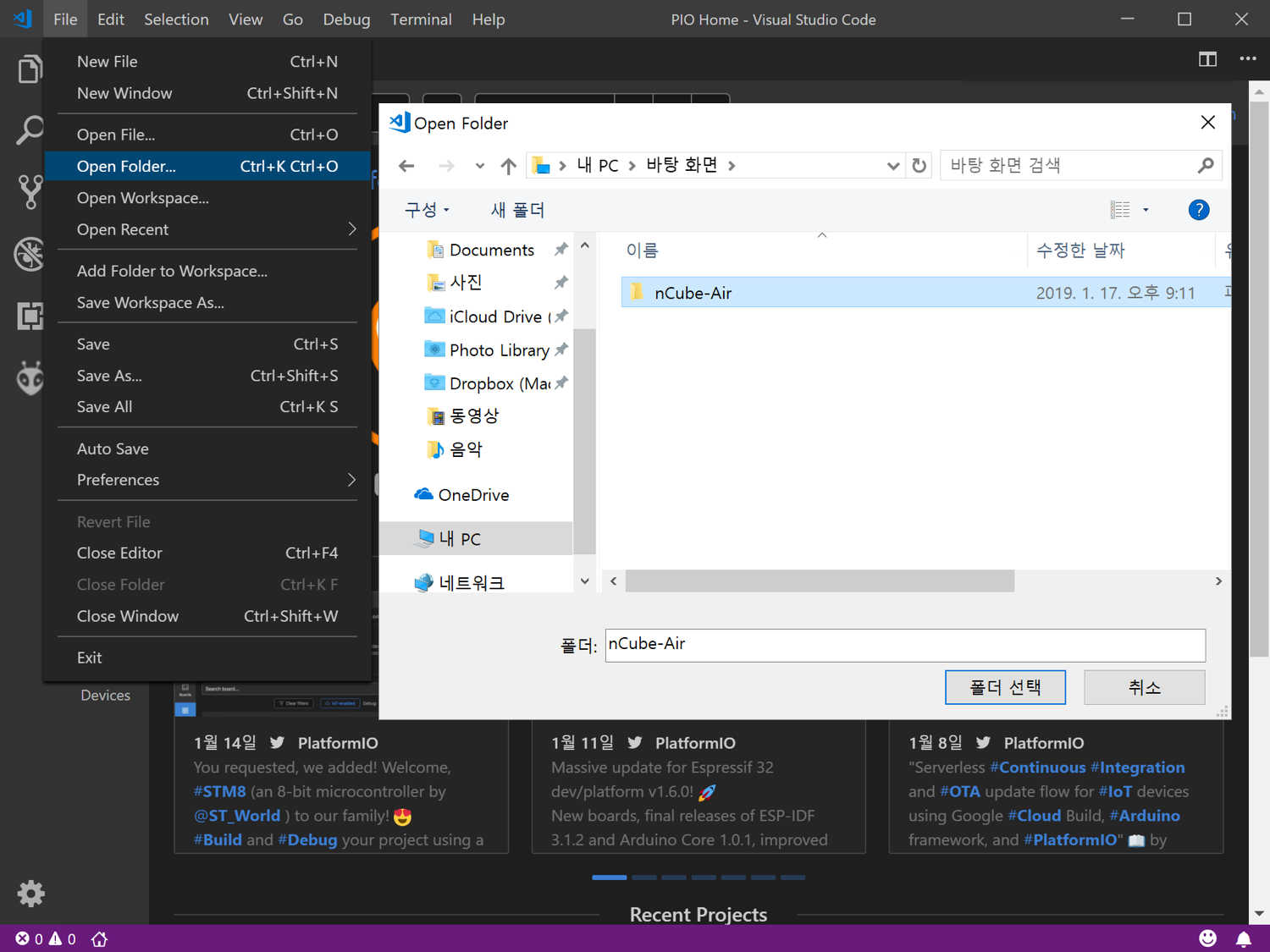The image size is (1270, 952).
Task: Open the 구성 organize dropdown
Action: point(427,210)
